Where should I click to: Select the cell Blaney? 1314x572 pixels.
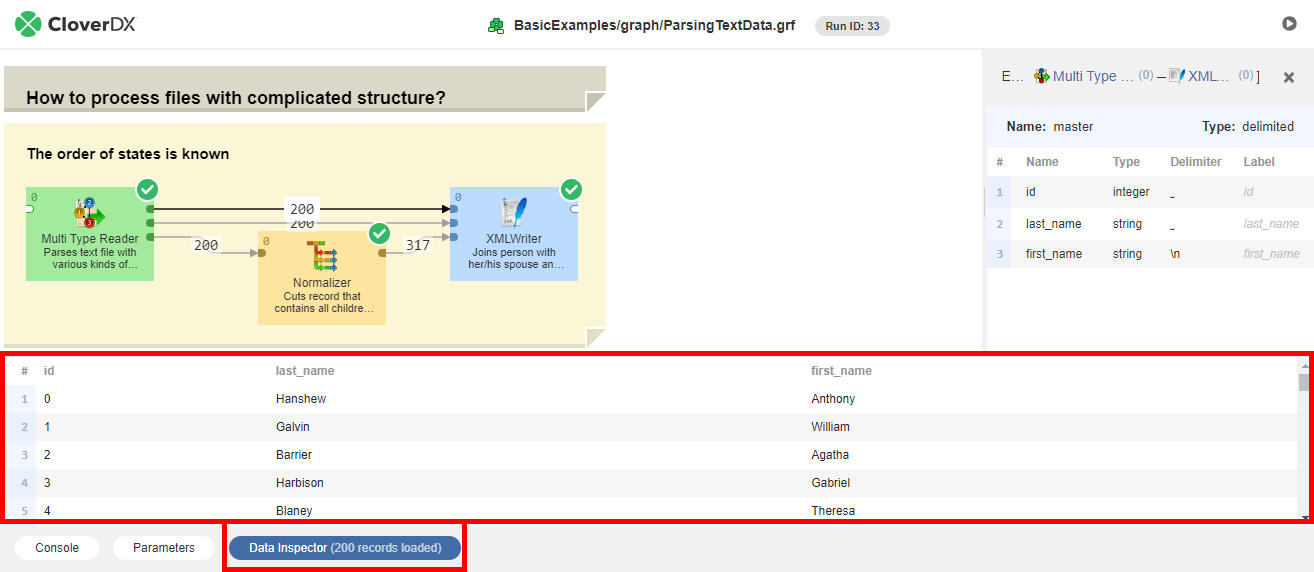(294, 511)
